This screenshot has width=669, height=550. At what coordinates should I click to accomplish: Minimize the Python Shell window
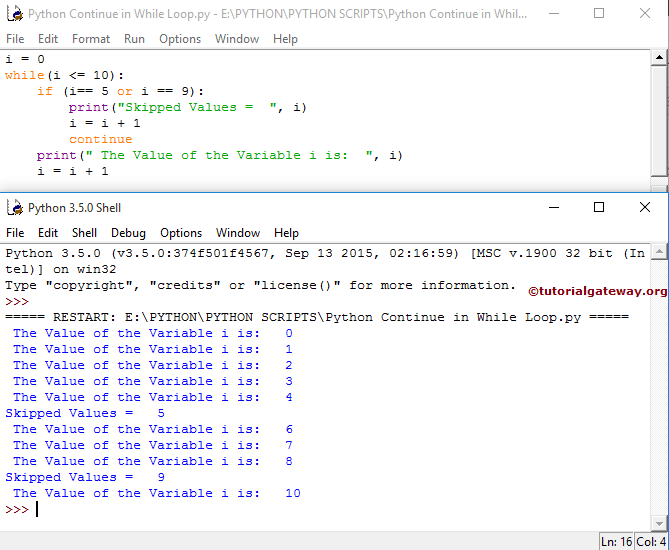pyautogui.click(x=554, y=207)
